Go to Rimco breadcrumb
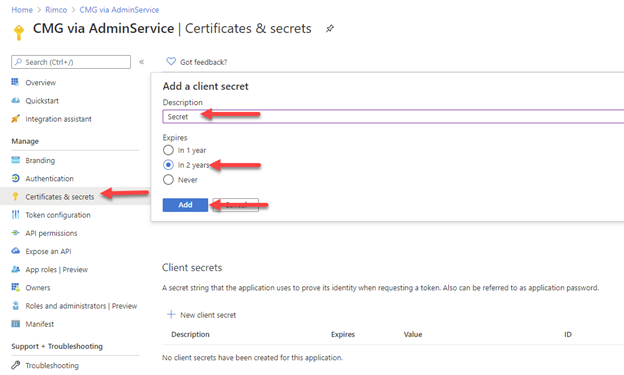624x375 pixels. pyautogui.click(x=56, y=10)
